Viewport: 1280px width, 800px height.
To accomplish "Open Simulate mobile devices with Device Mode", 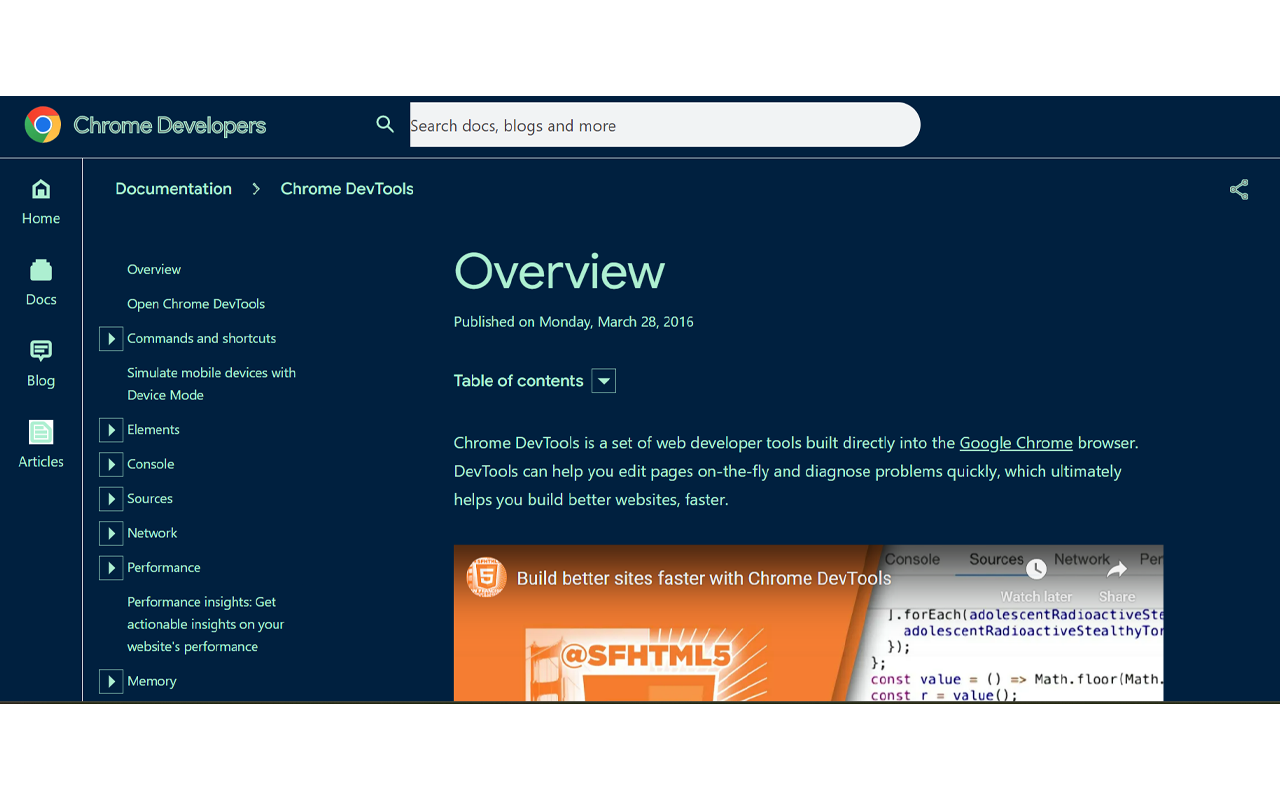I will (x=211, y=384).
